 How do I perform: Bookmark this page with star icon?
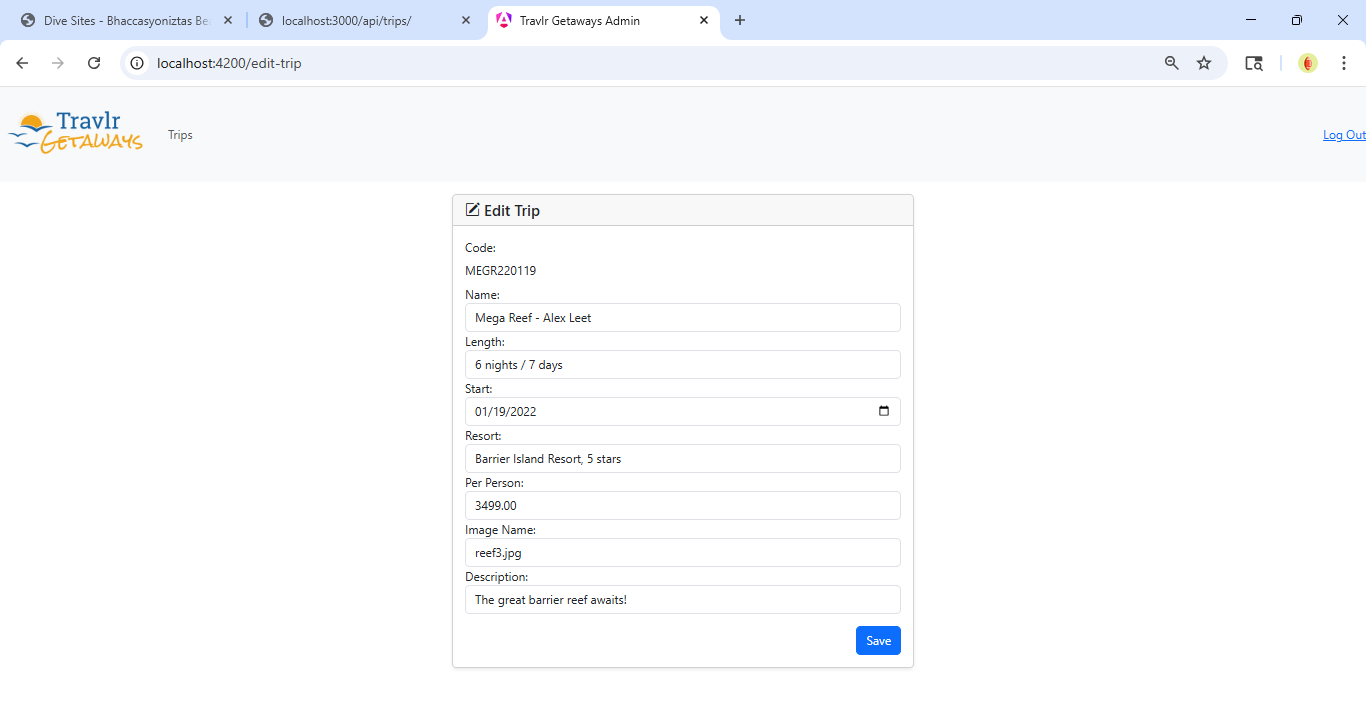[x=1204, y=63]
